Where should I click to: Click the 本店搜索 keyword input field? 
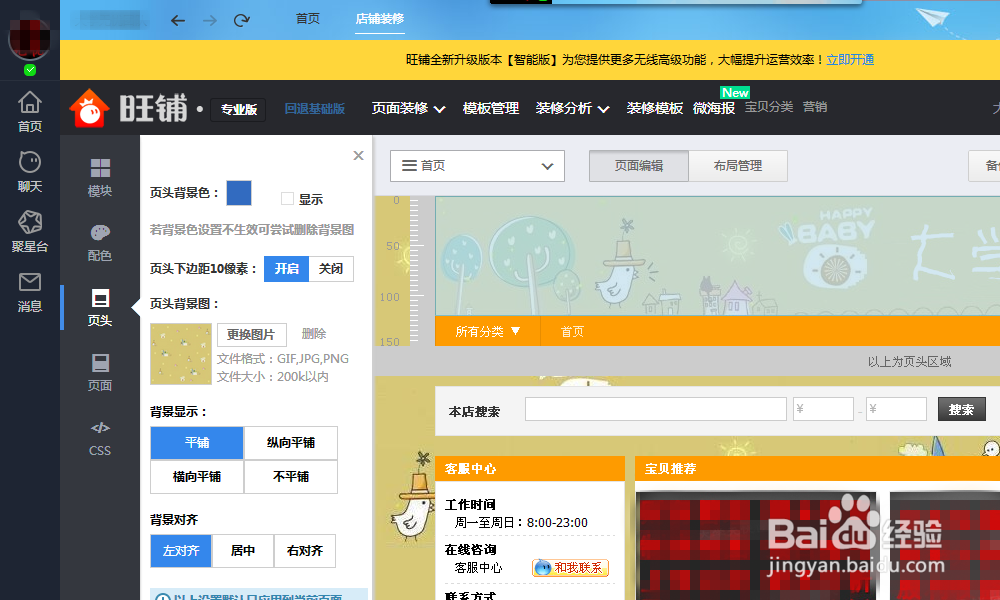tap(656, 409)
